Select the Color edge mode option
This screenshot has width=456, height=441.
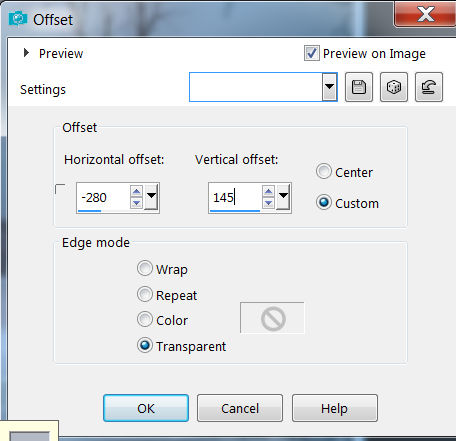click(x=145, y=319)
